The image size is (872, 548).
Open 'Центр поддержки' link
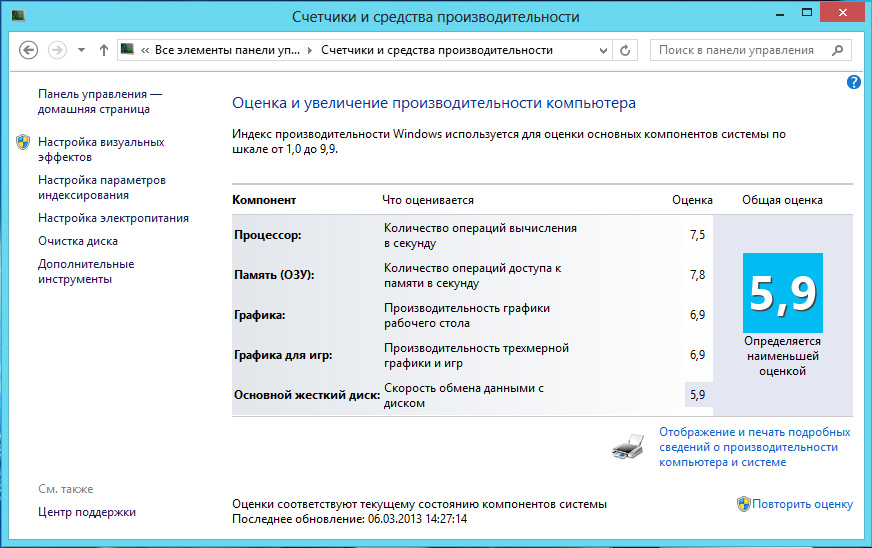87,512
